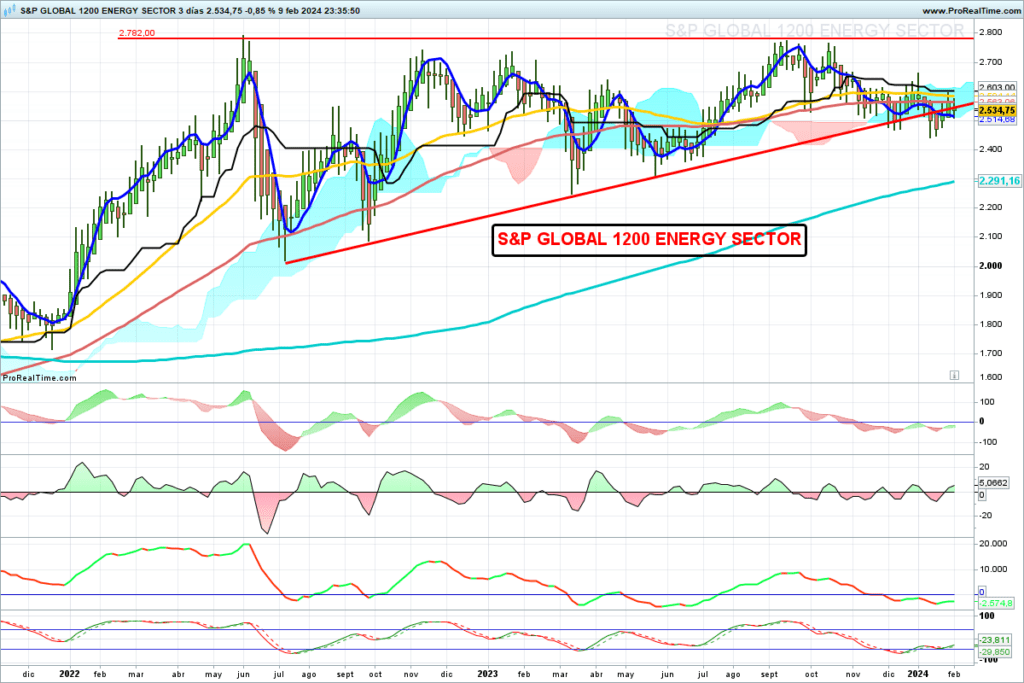The width and height of the screenshot is (1024, 683).
Task: Click the 2.800 price axis label
Action: click(x=991, y=32)
